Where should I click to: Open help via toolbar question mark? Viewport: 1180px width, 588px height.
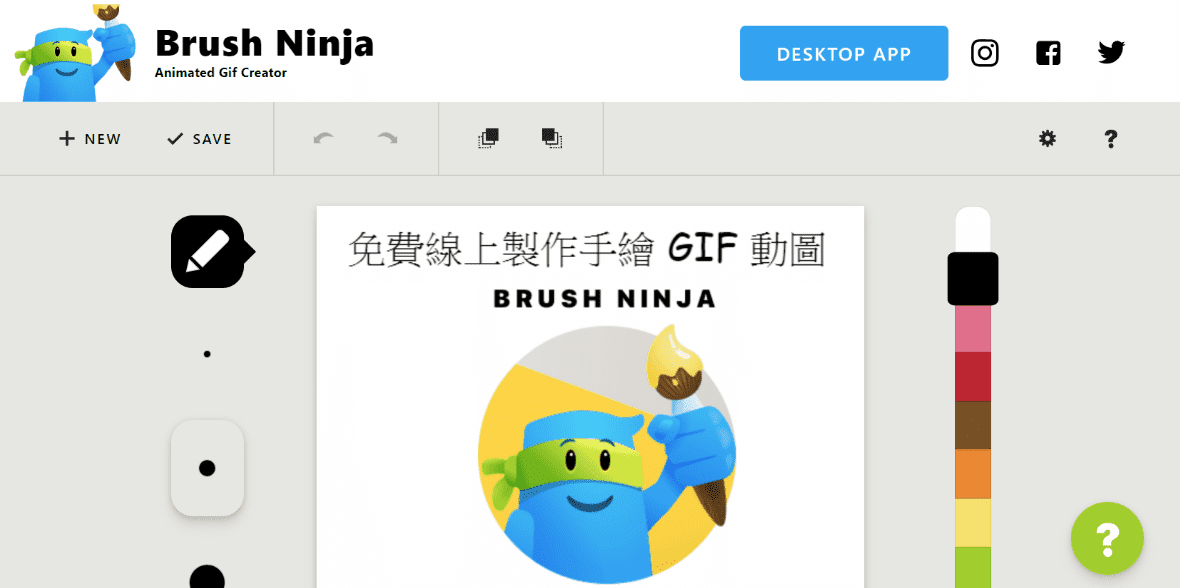[x=1111, y=139]
